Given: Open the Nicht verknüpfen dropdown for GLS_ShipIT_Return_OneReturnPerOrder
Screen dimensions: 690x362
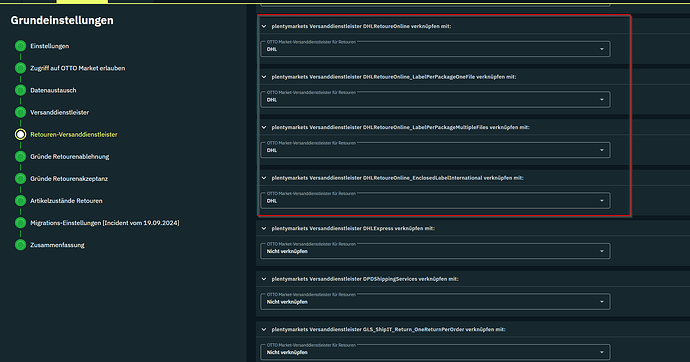Looking at the screenshot, I should coord(435,352).
